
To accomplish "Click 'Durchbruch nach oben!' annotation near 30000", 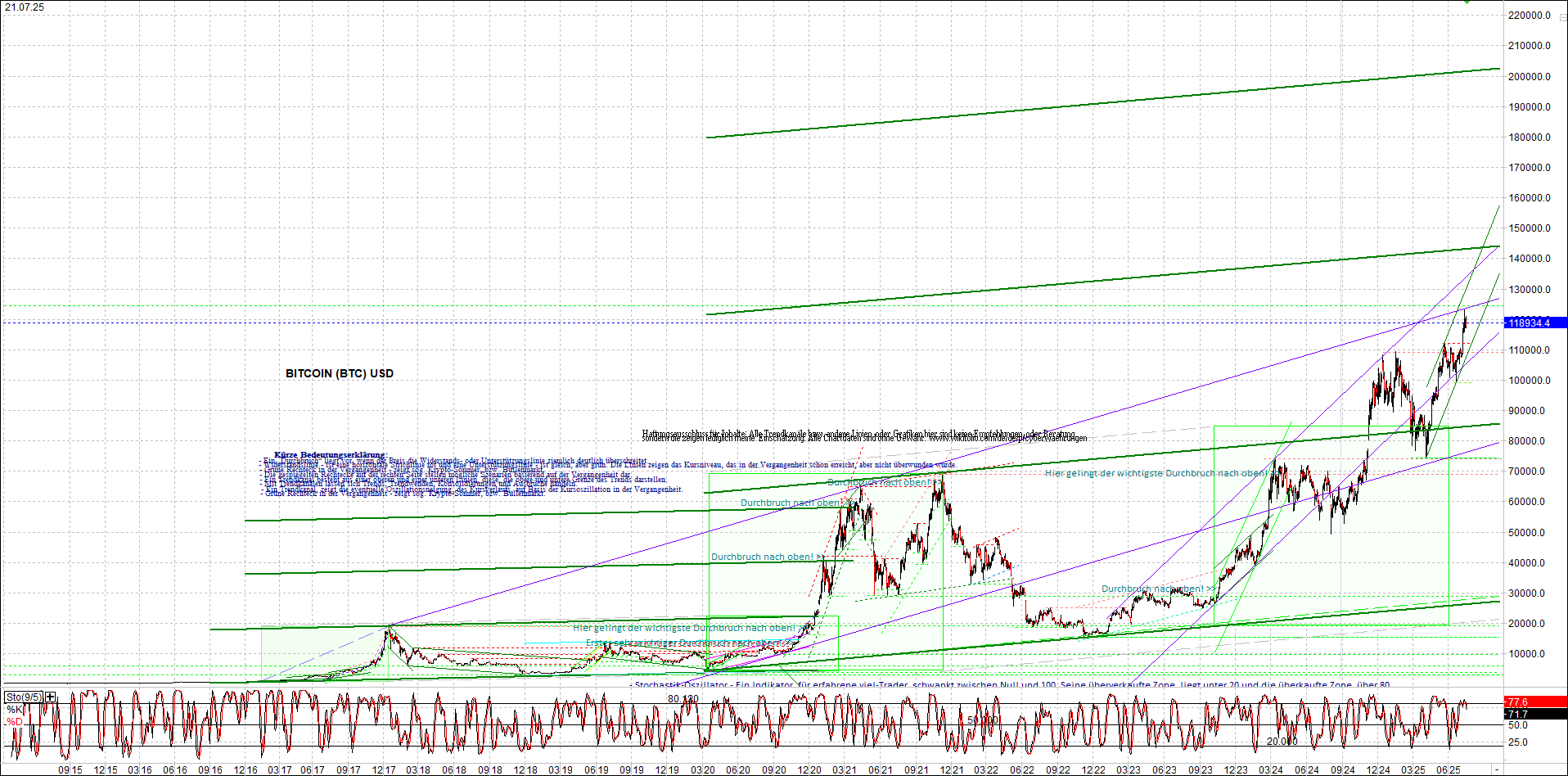I will (x=1158, y=589).
